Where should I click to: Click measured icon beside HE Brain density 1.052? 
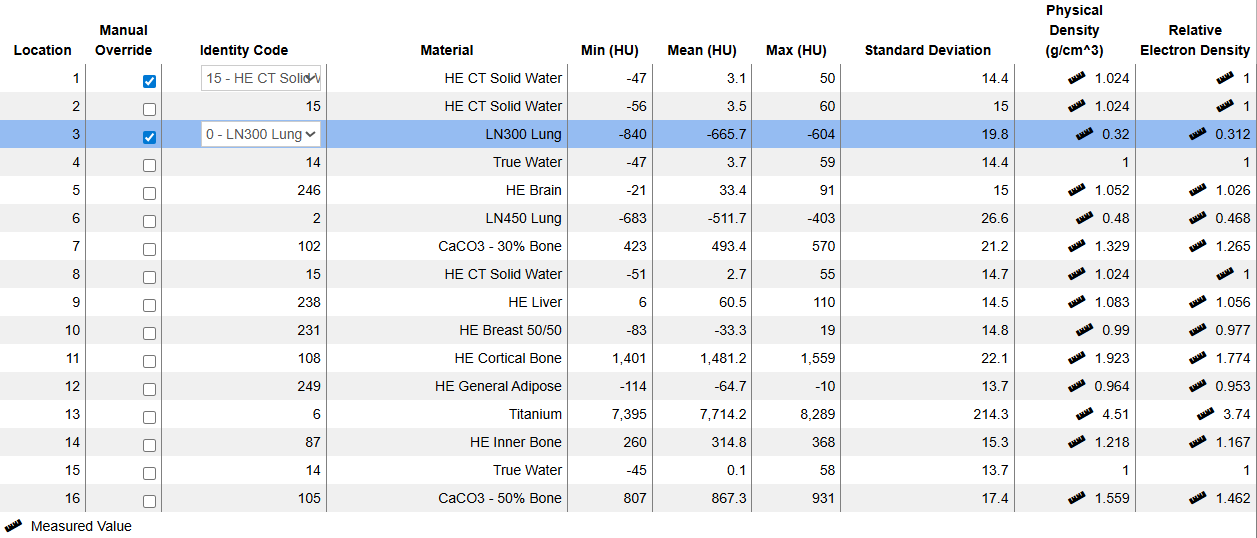1076,189
